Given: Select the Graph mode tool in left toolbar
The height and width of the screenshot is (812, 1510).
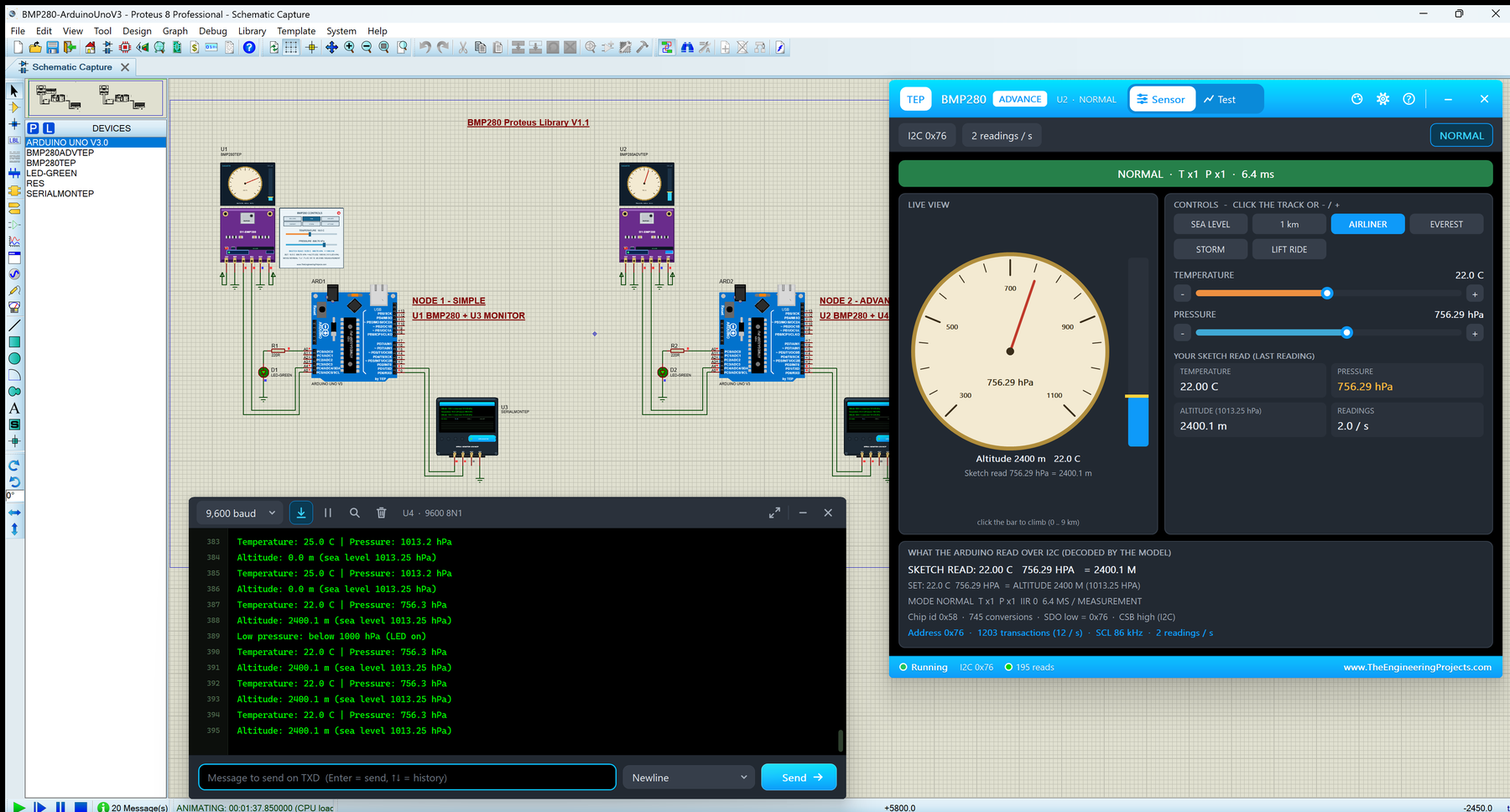Looking at the screenshot, I should [x=14, y=242].
